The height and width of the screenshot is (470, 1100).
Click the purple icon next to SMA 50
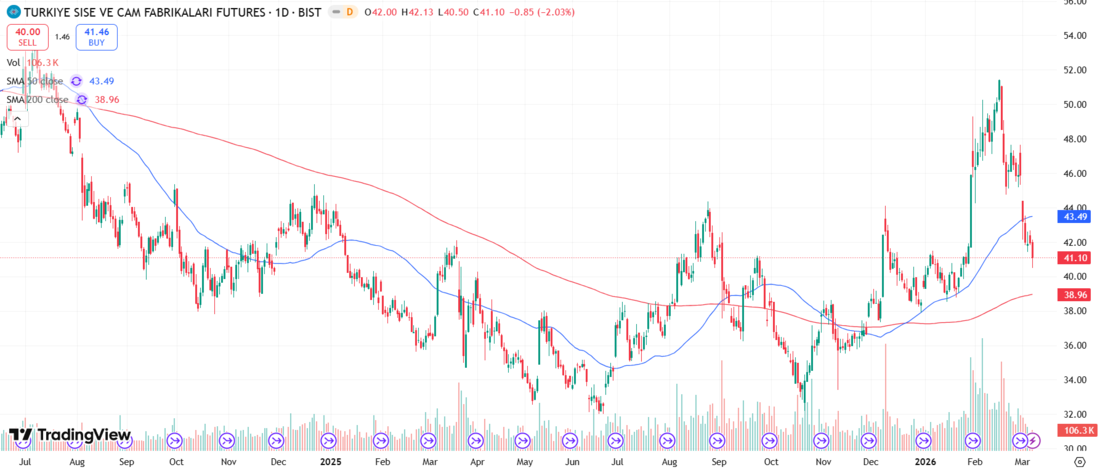click(76, 81)
